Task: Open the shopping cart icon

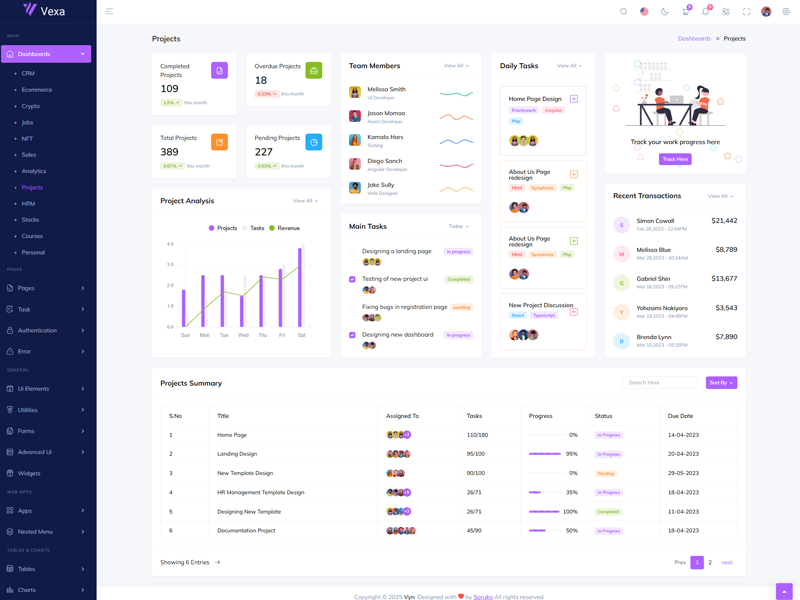Action: [x=685, y=12]
